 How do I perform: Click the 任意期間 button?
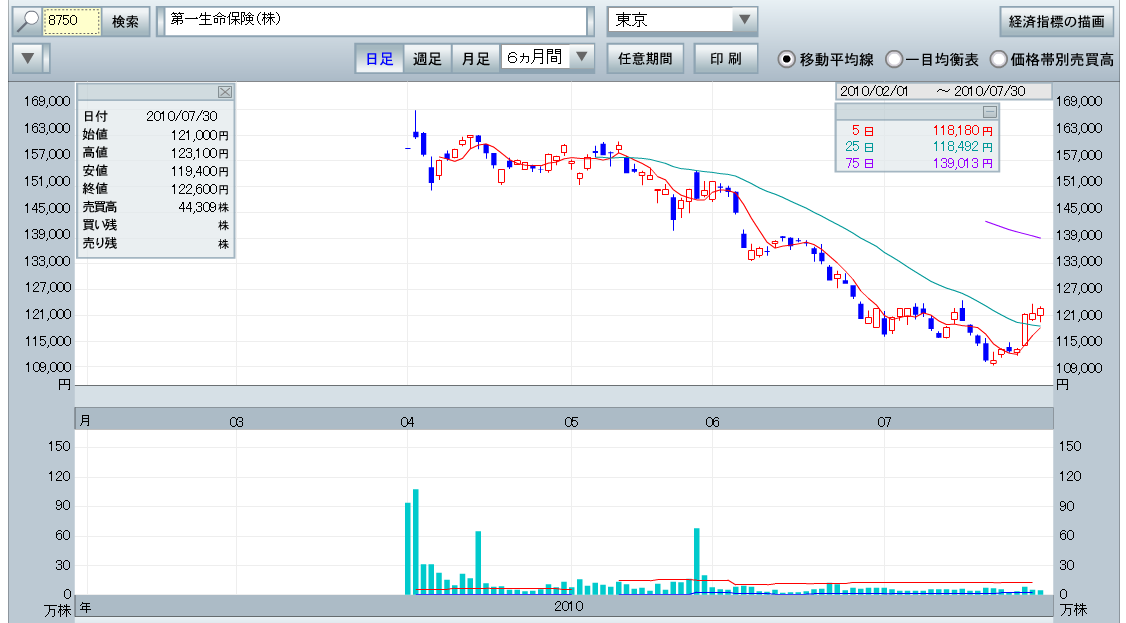coord(643,59)
